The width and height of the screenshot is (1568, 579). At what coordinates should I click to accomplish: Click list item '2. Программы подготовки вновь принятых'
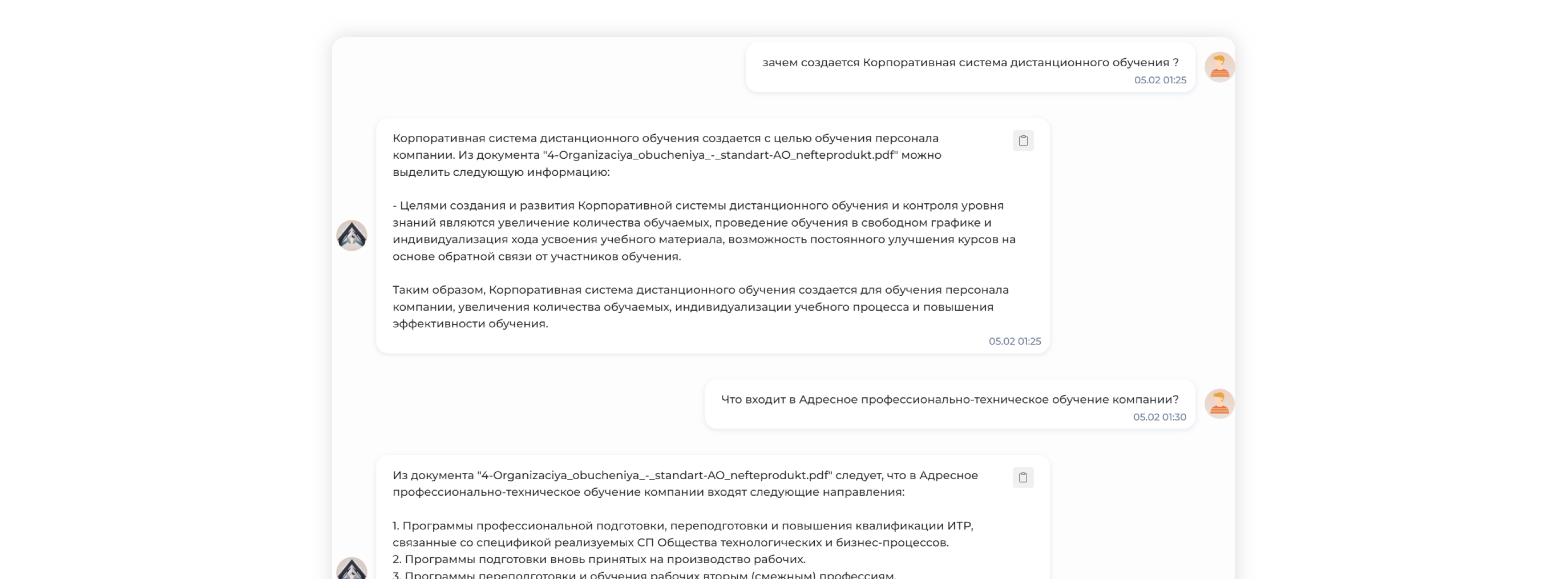[x=599, y=559]
